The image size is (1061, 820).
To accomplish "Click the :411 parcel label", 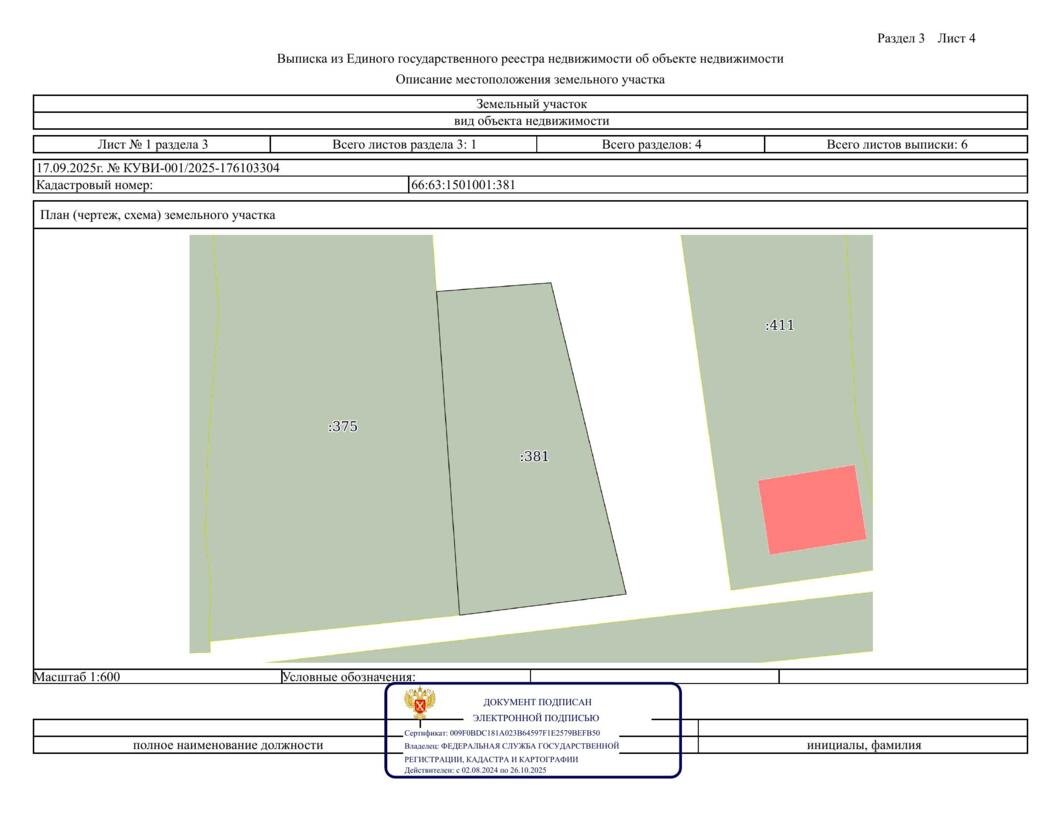I will (780, 325).
